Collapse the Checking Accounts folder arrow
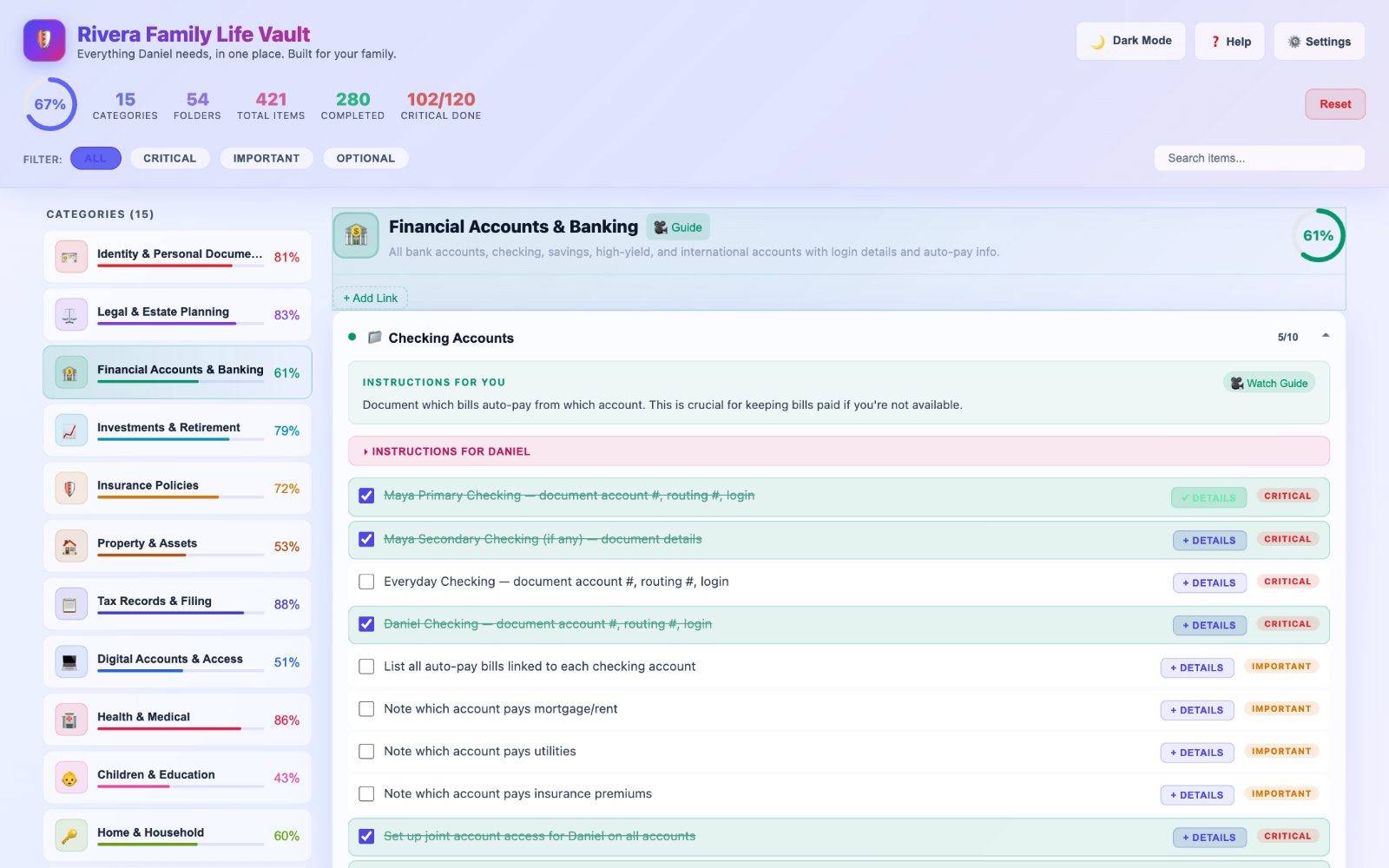The image size is (1389, 868). click(x=1326, y=336)
